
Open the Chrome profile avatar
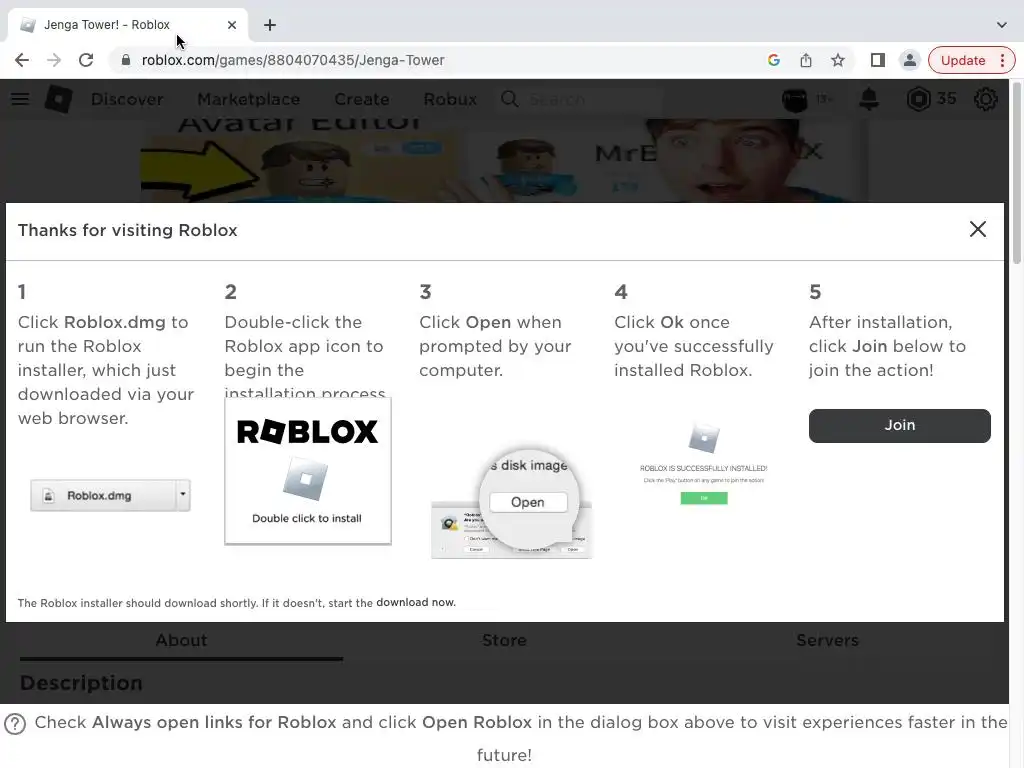tap(909, 60)
